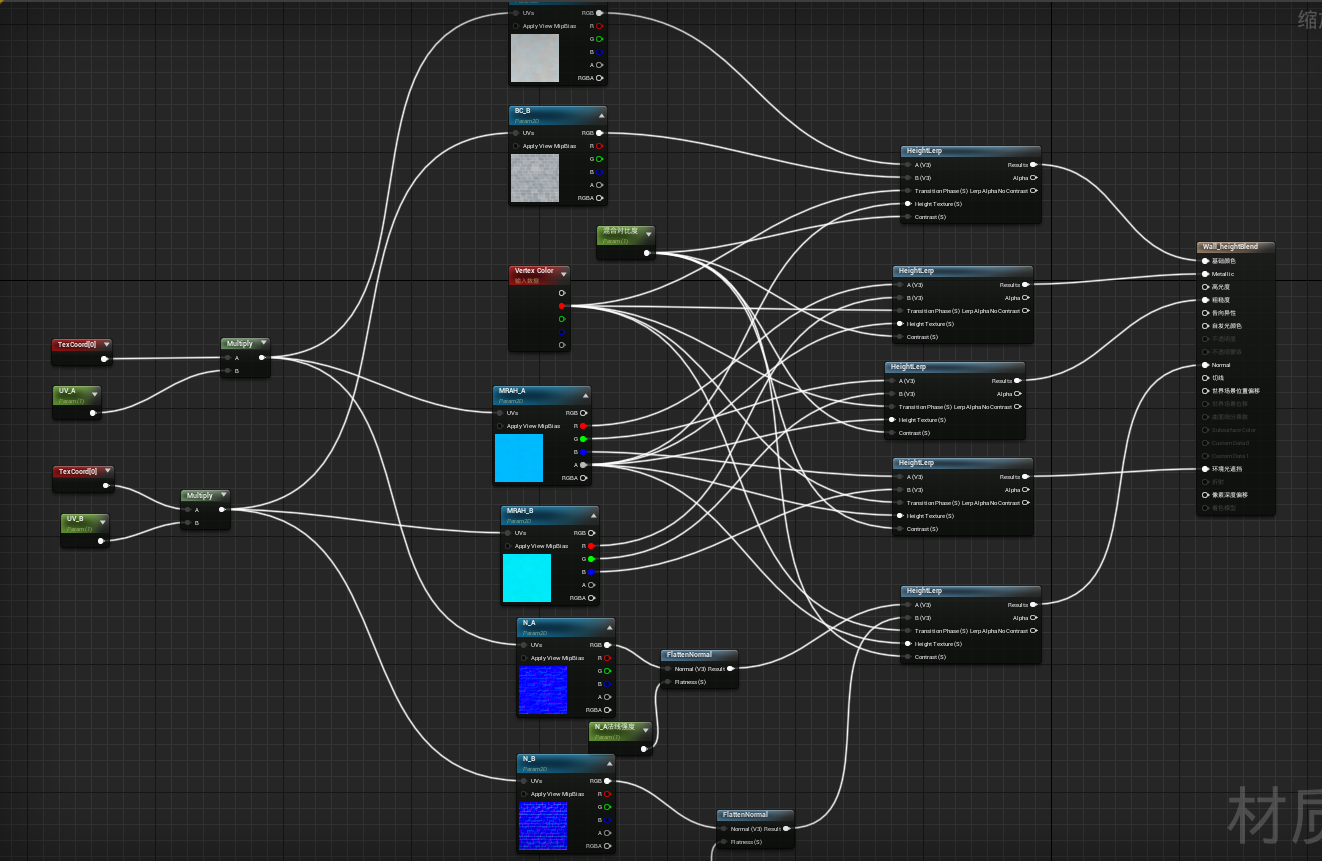Click the 切线 pin on Wall_heightBlend
The image size is (1322, 861).
point(1205,378)
